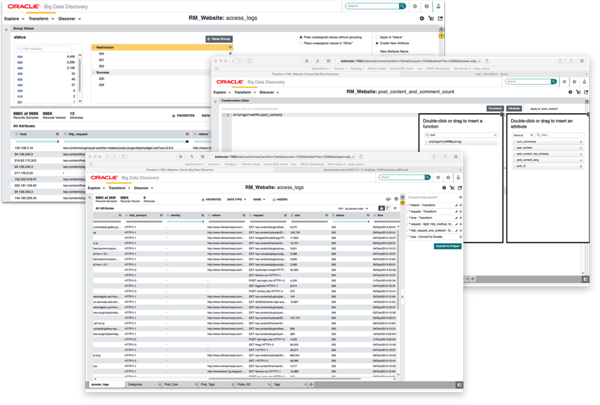Switch to the Post_Tags tab at bottom of the front window
Screen dimensions: 600x405
pos(215,384)
